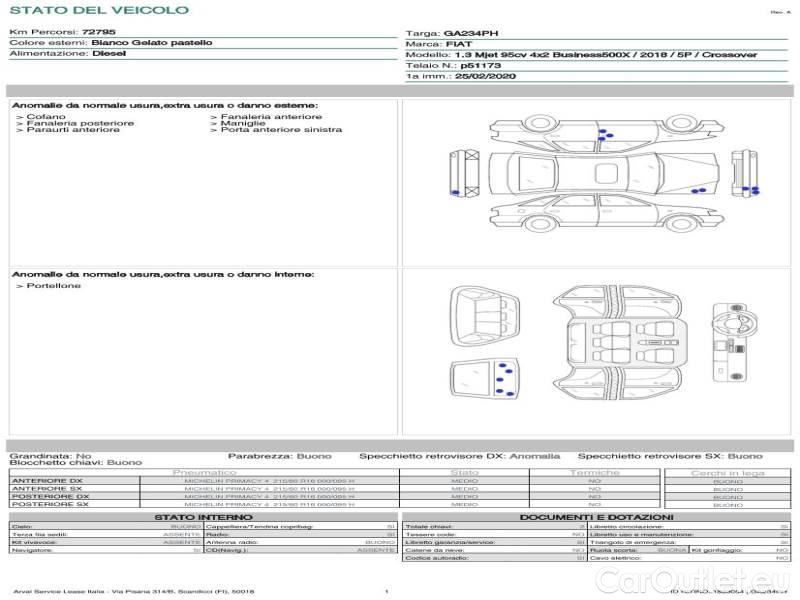The width and height of the screenshot is (800, 600).
Task: Select the Parabrezza: Buono status
Action: point(280,456)
